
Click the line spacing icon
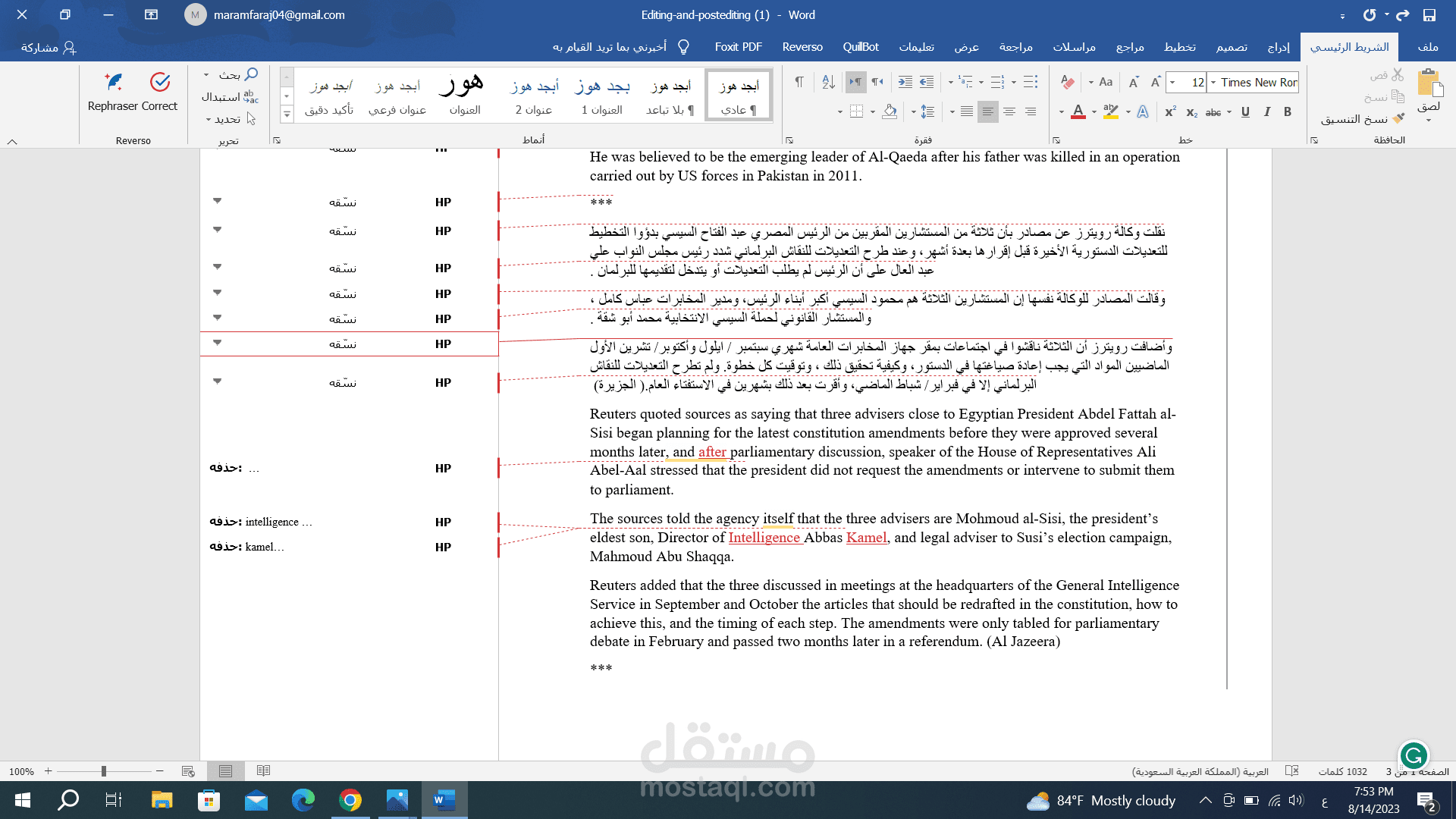927,112
